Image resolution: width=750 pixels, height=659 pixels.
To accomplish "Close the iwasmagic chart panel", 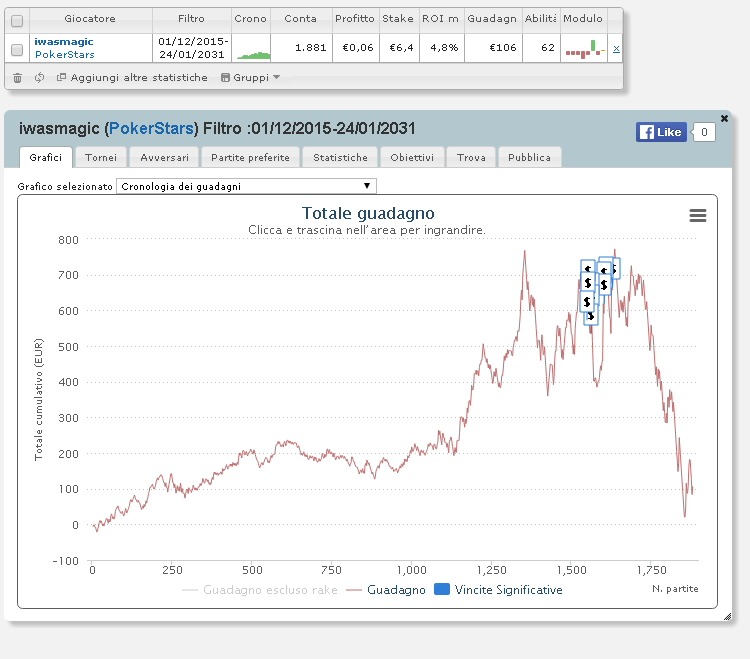I will (x=724, y=118).
